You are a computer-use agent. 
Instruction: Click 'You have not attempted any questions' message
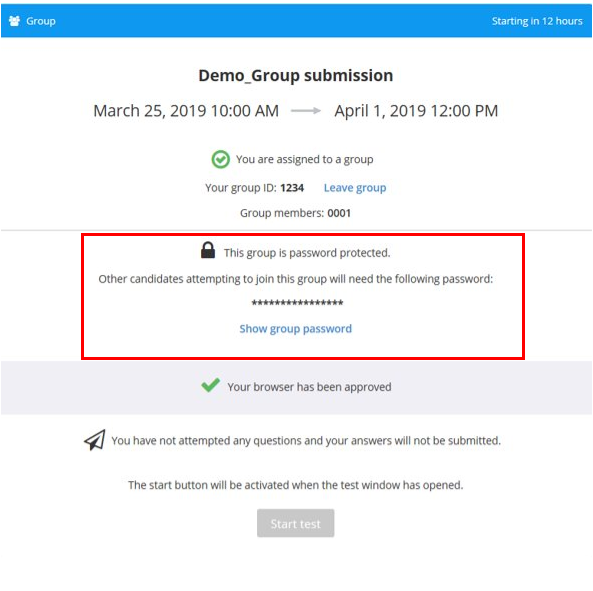click(306, 441)
